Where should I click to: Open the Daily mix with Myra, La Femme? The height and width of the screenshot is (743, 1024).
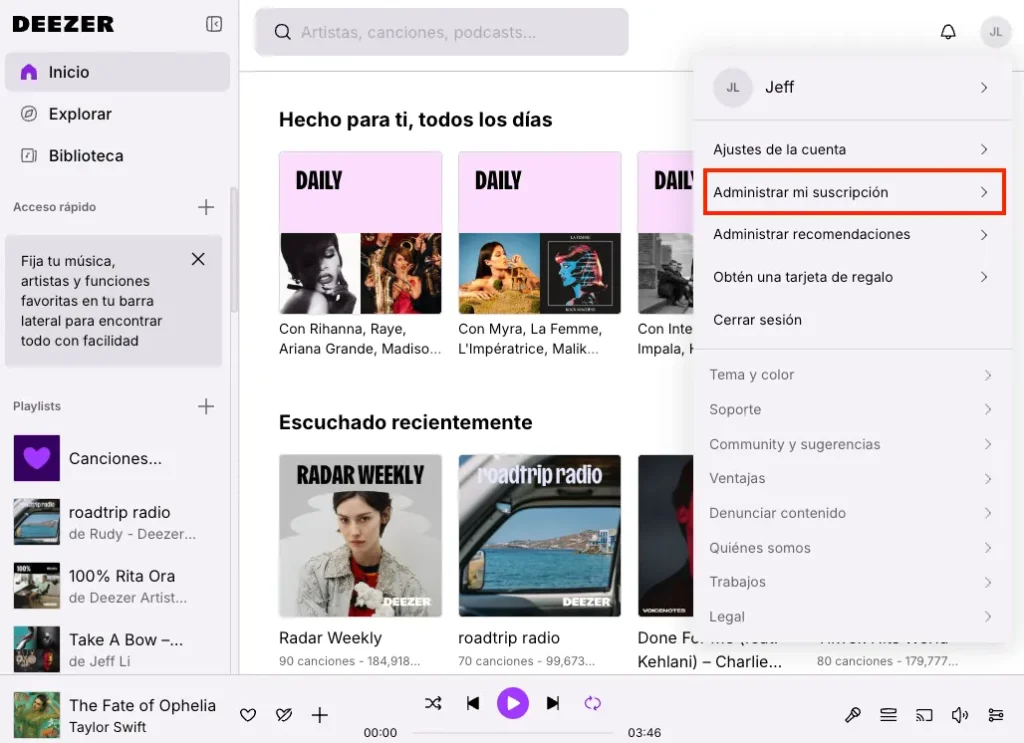pyautogui.click(x=539, y=232)
